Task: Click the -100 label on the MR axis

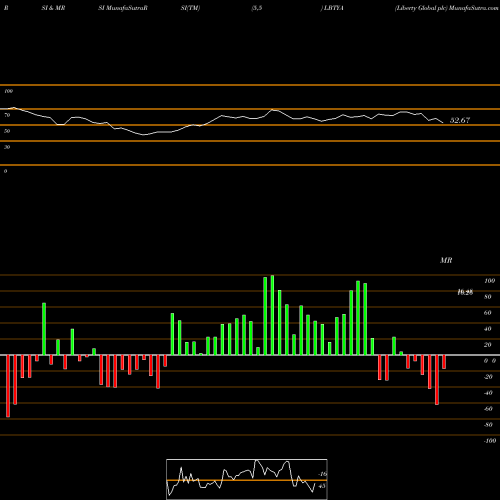Action: [490, 441]
